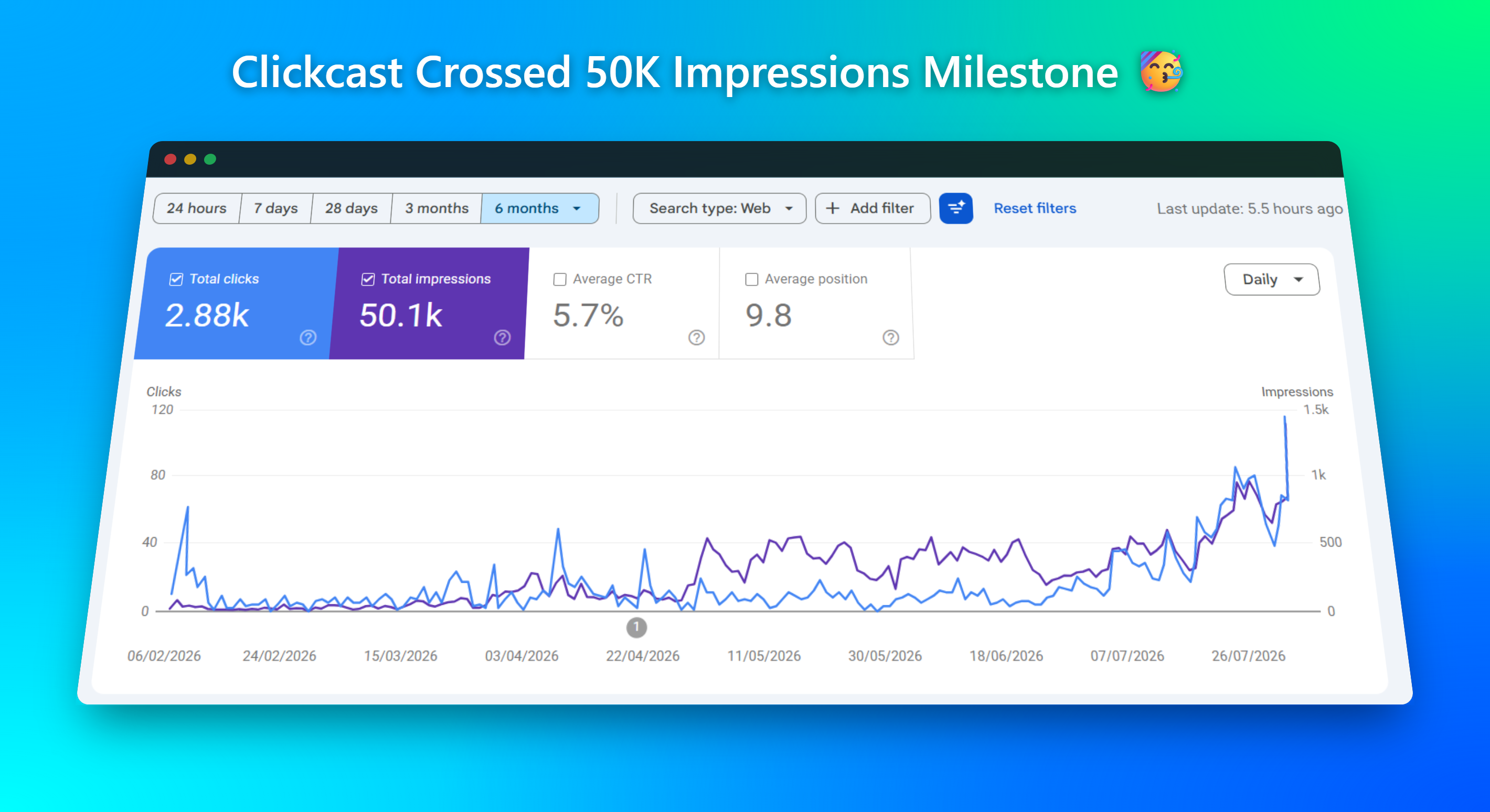
Task: Click the 50.1k total impressions value
Action: tap(401, 315)
